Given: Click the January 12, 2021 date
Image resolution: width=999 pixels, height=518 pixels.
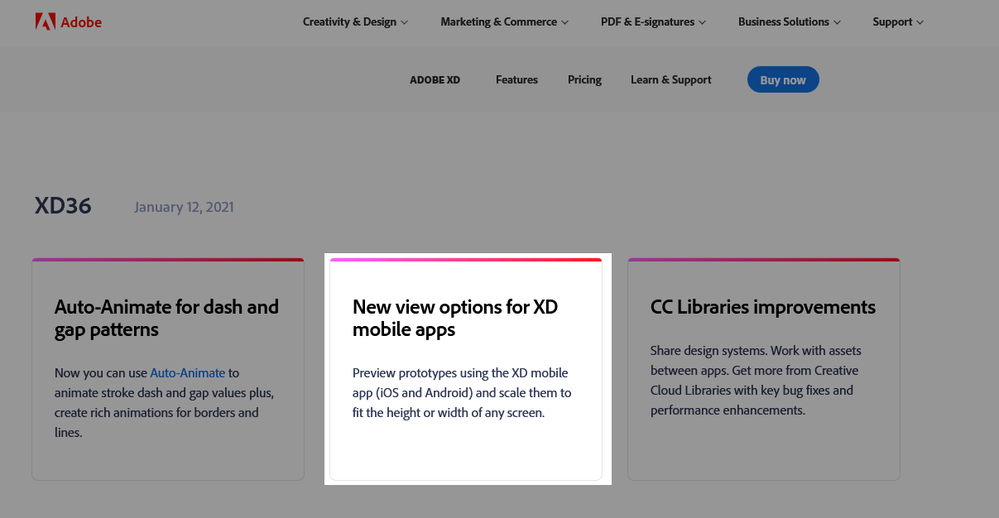Looking at the screenshot, I should (183, 207).
